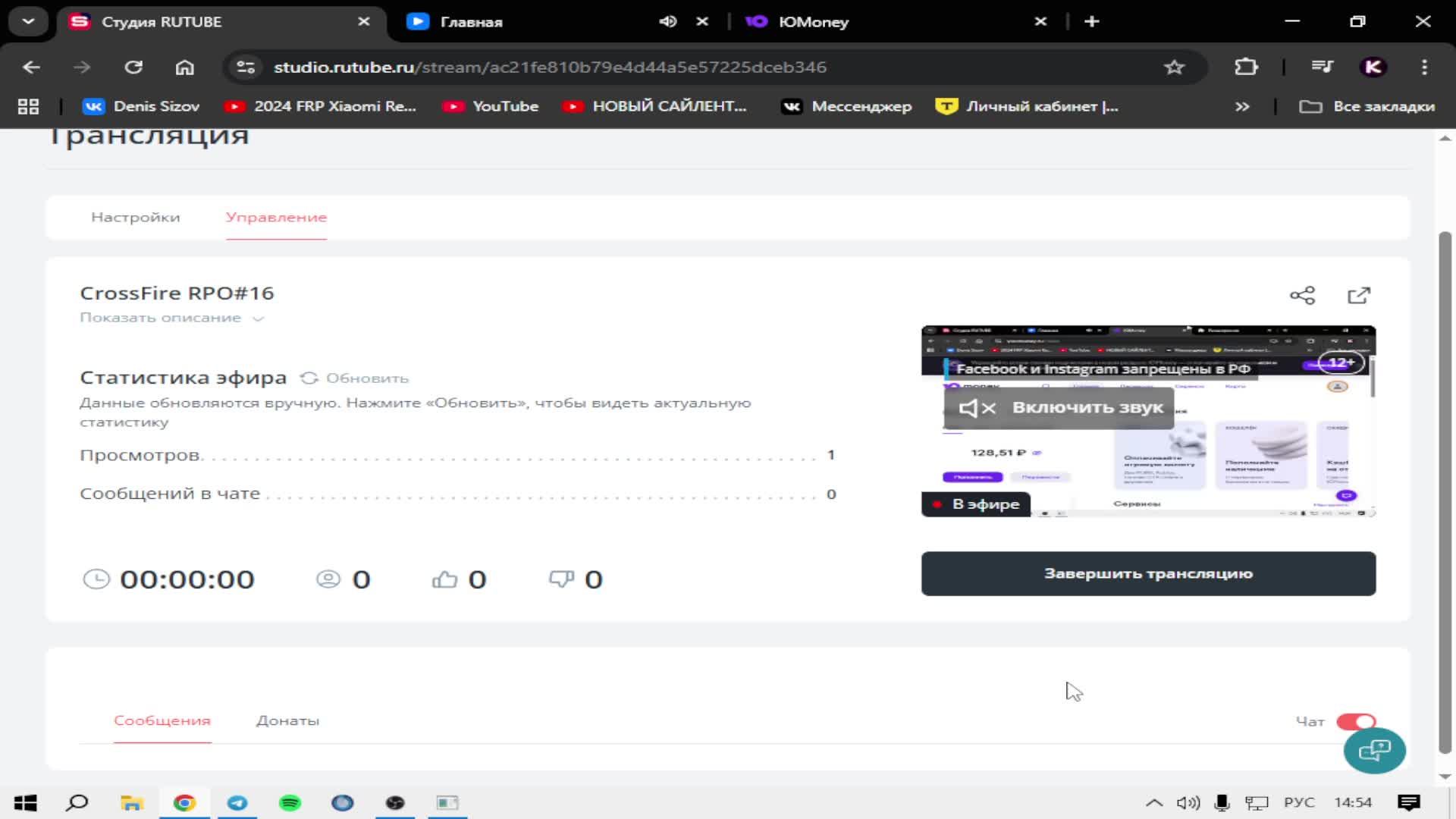The height and width of the screenshot is (819, 1456).
Task: Open the Донаты tab
Action: click(287, 720)
